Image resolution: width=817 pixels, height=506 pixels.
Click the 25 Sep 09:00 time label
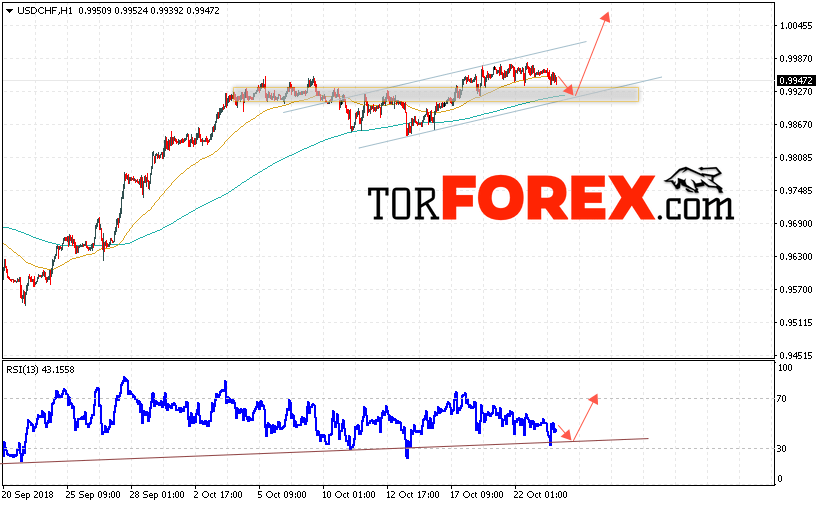(93, 495)
